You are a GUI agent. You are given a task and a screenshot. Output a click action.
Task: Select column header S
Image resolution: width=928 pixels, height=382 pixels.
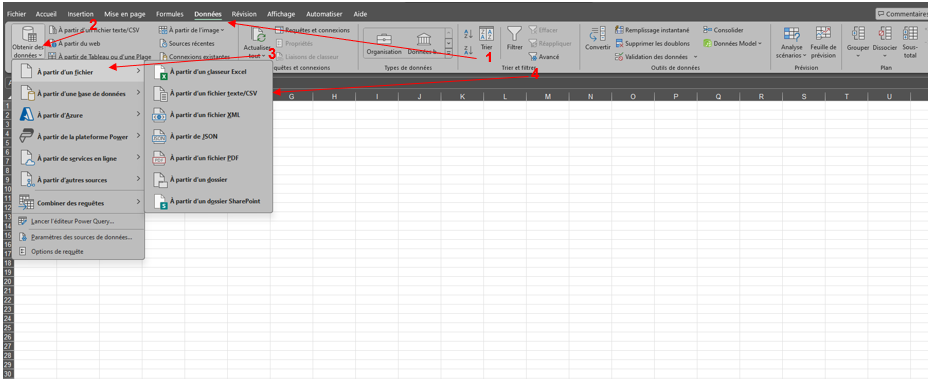pos(804,97)
